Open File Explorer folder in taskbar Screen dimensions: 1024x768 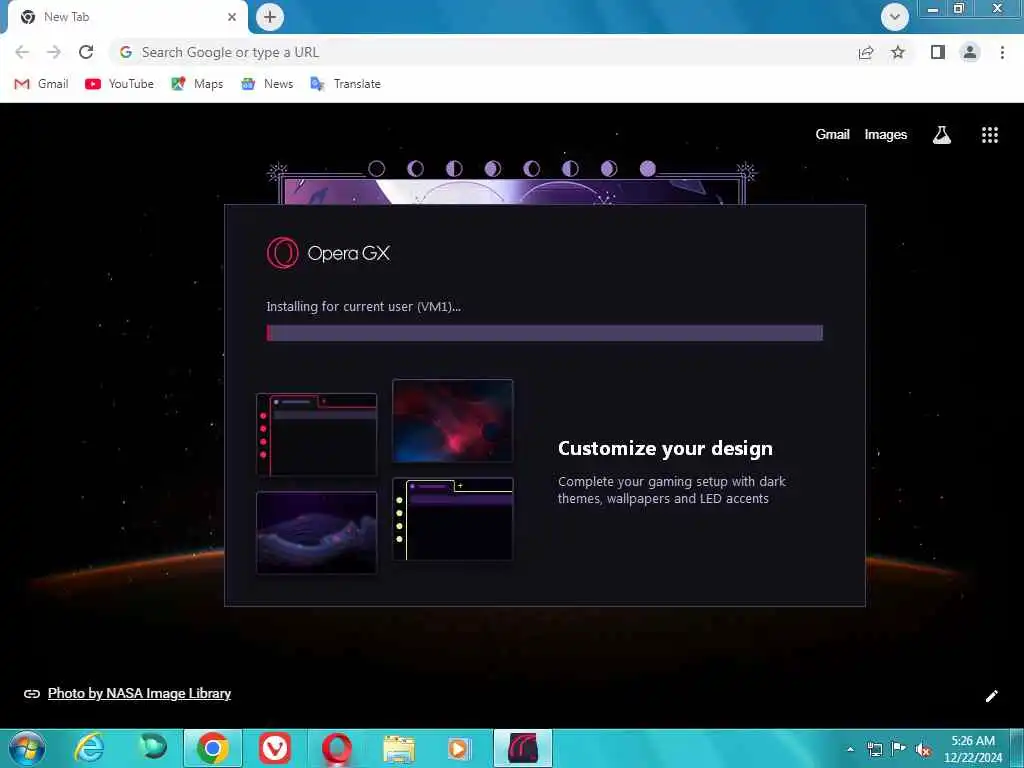pos(398,748)
